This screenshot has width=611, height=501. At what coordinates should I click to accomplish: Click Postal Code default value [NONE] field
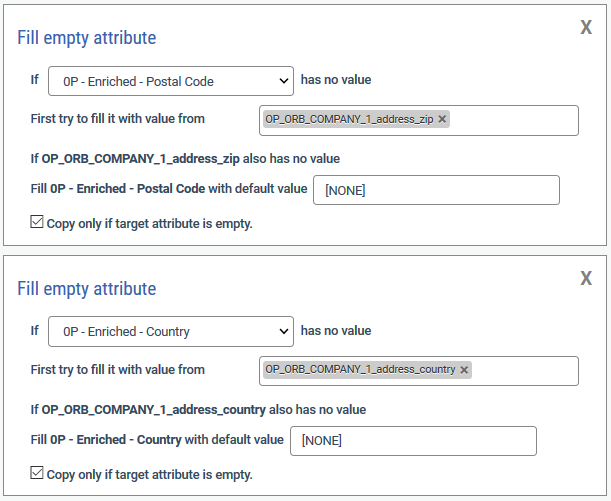436,190
